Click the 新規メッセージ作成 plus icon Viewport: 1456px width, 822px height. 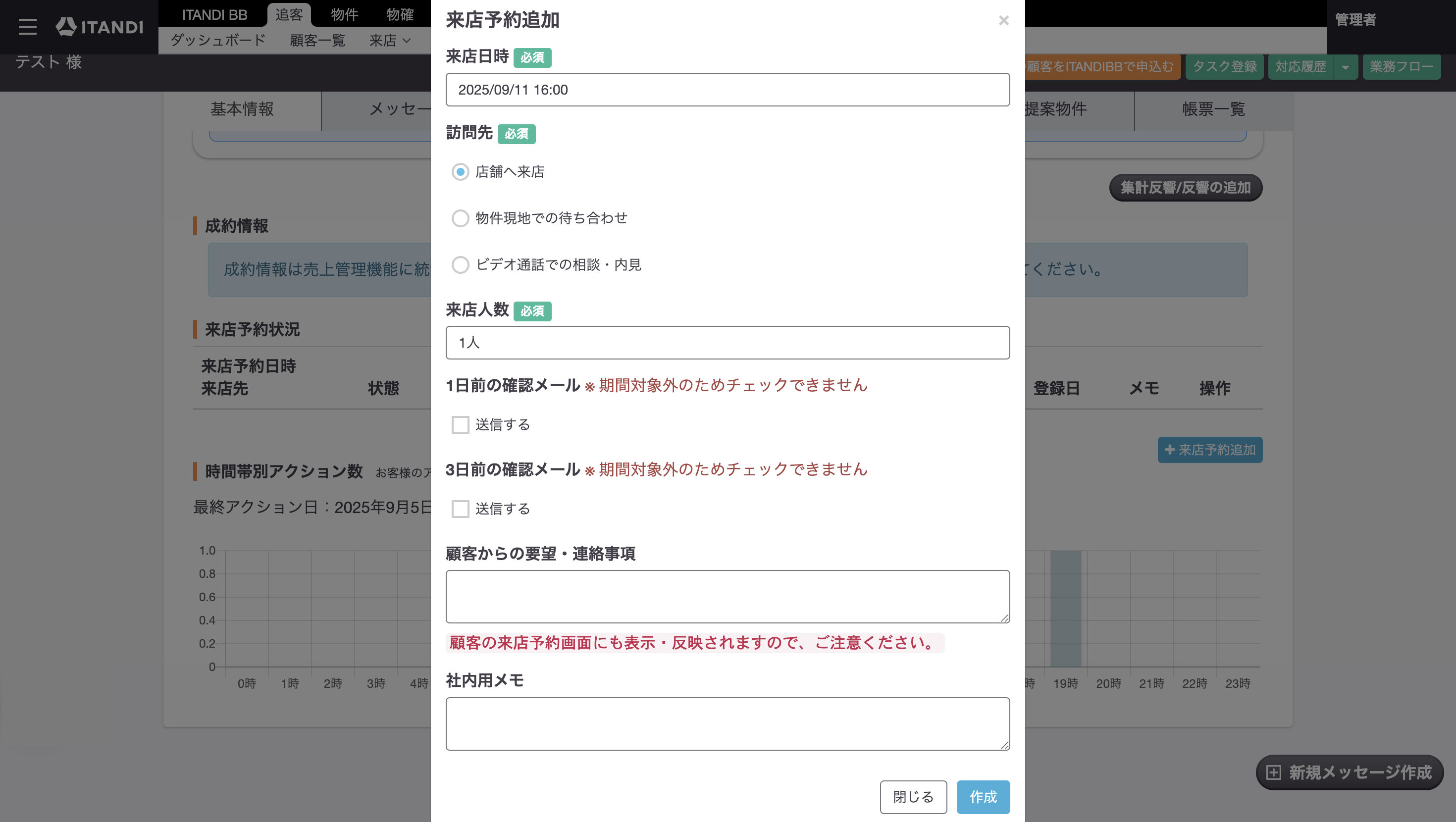pyautogui.click(x=1273, y=772)
